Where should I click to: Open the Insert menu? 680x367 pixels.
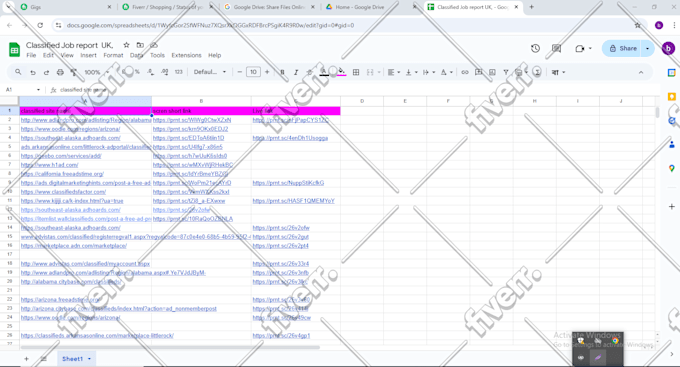point(88,55)
